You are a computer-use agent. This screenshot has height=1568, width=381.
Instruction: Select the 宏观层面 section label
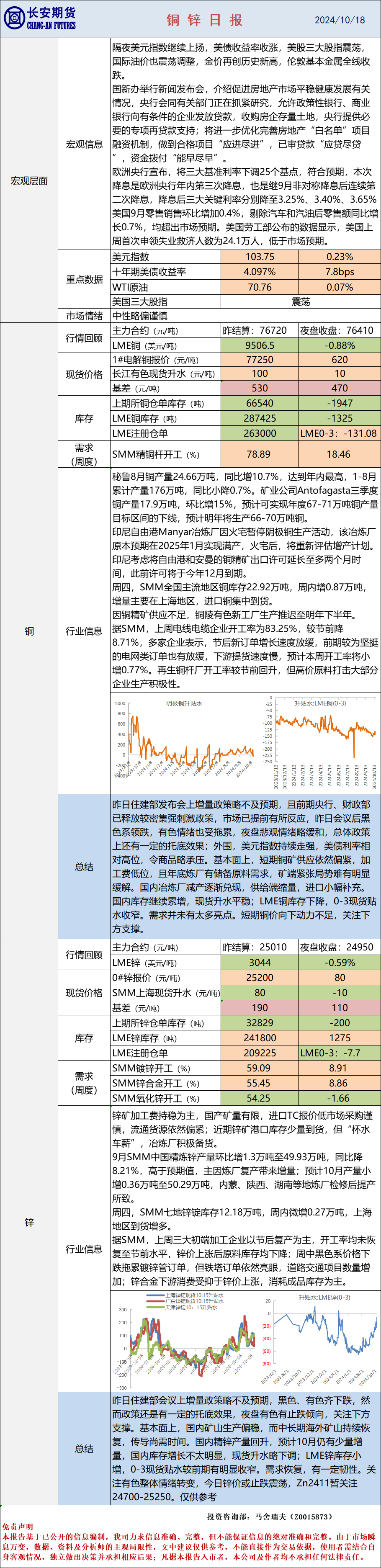point(29,180)
